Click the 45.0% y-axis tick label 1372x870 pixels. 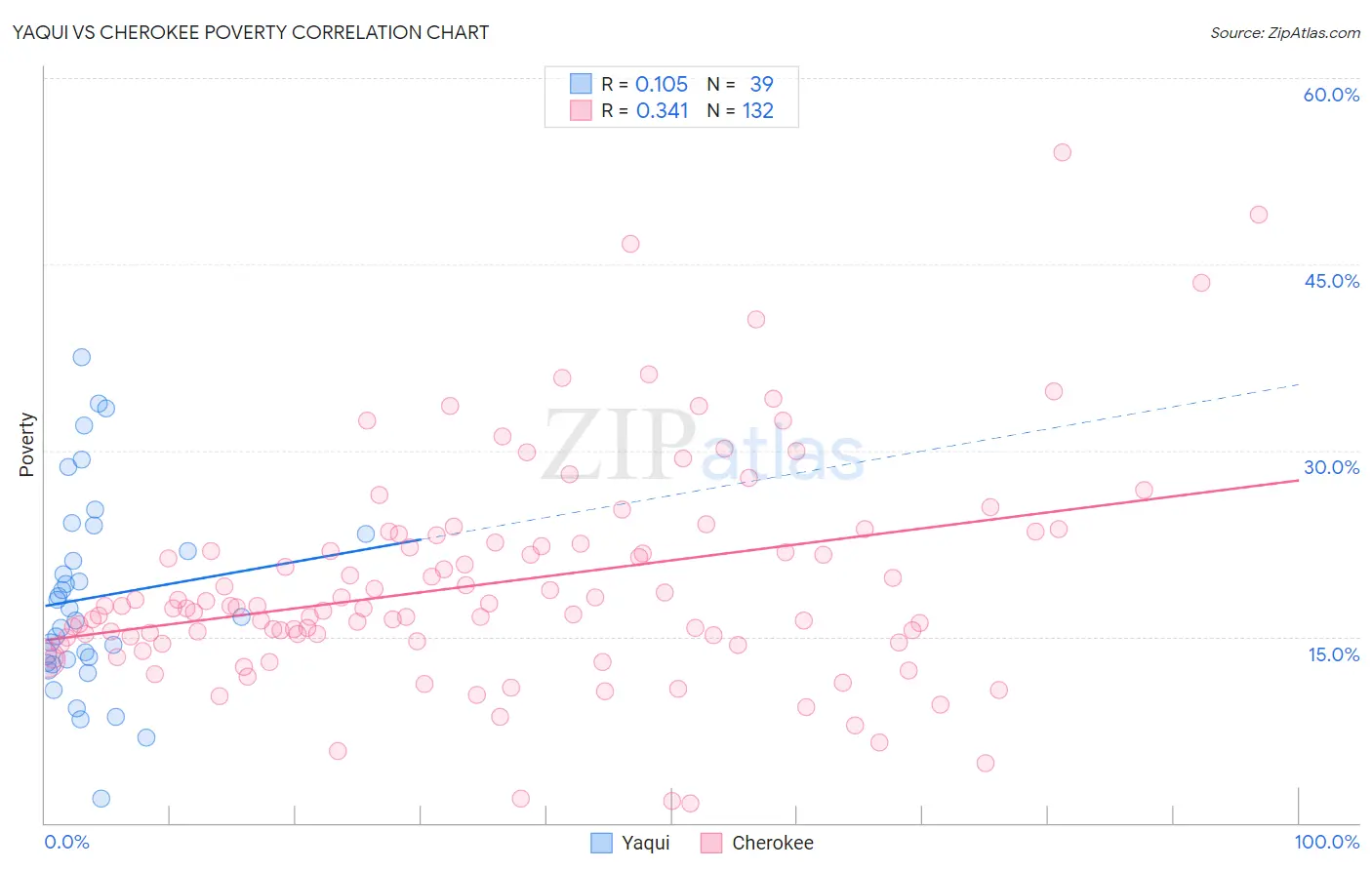(1331, 281)
